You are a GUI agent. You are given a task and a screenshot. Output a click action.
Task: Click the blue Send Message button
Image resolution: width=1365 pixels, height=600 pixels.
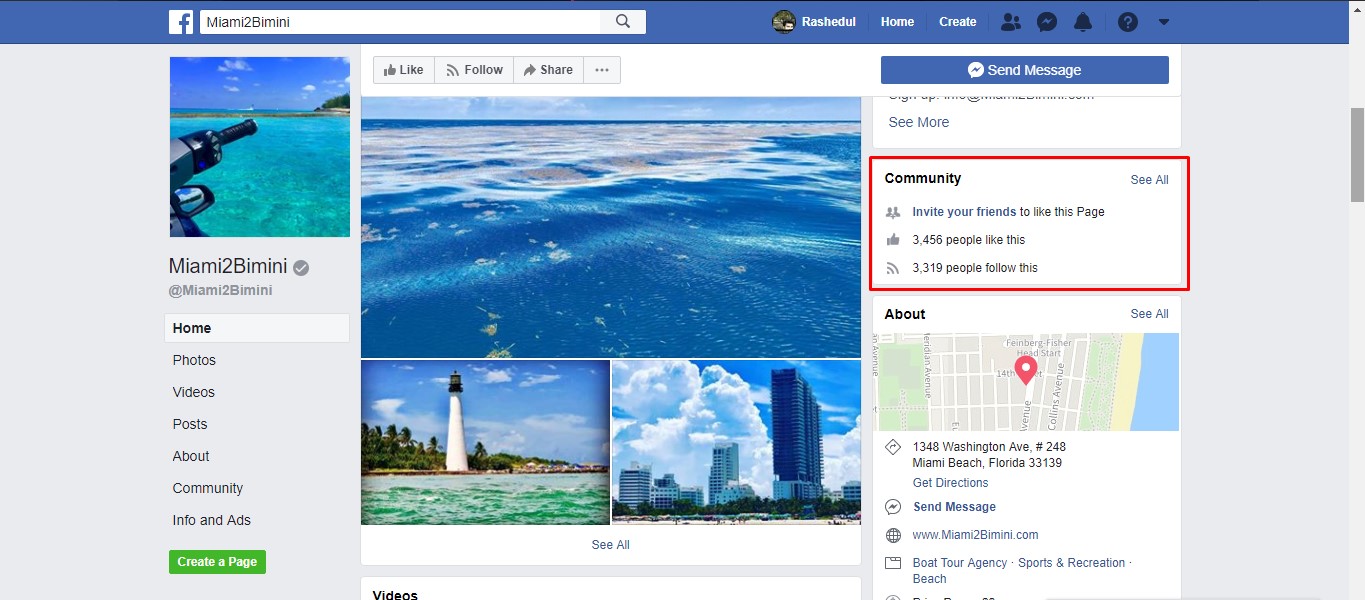[1025, 70]
